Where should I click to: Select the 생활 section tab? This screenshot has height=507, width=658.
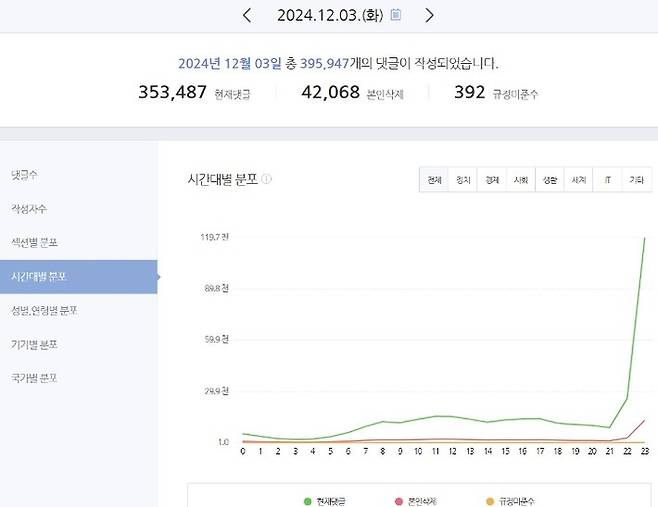pyautogui.click(x=550, y=180)
